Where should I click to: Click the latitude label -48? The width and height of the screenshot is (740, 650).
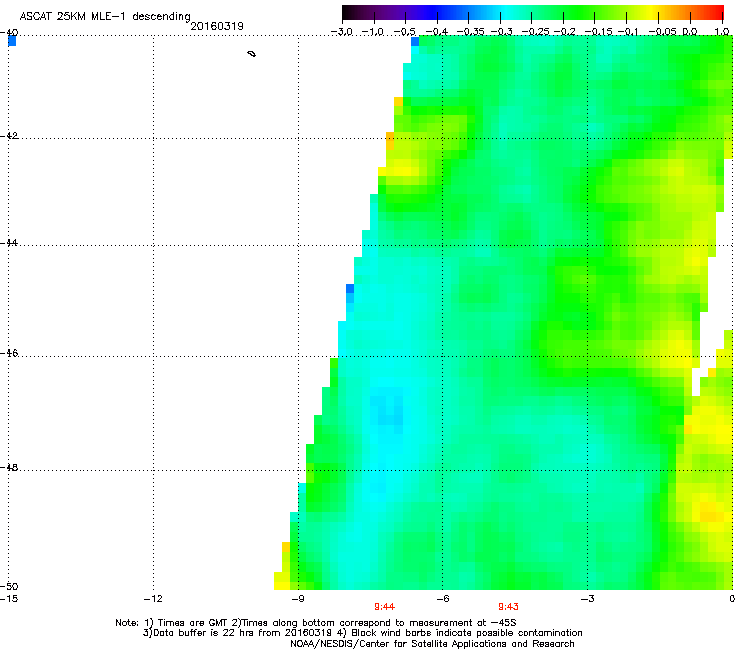click(x=9, y=468)
